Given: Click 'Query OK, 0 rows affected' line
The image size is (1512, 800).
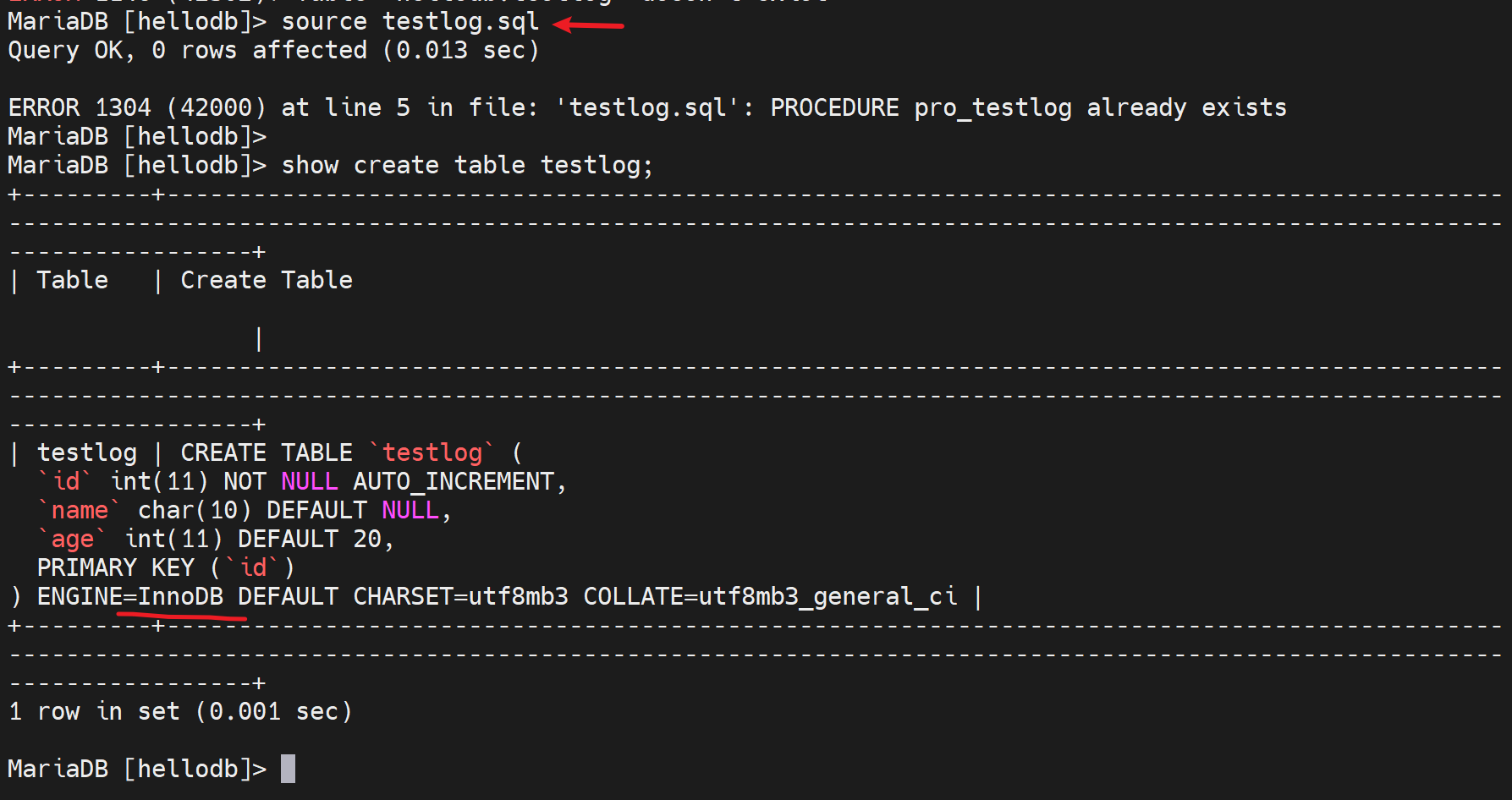Looking at the screenshot, I should point(188,50).
